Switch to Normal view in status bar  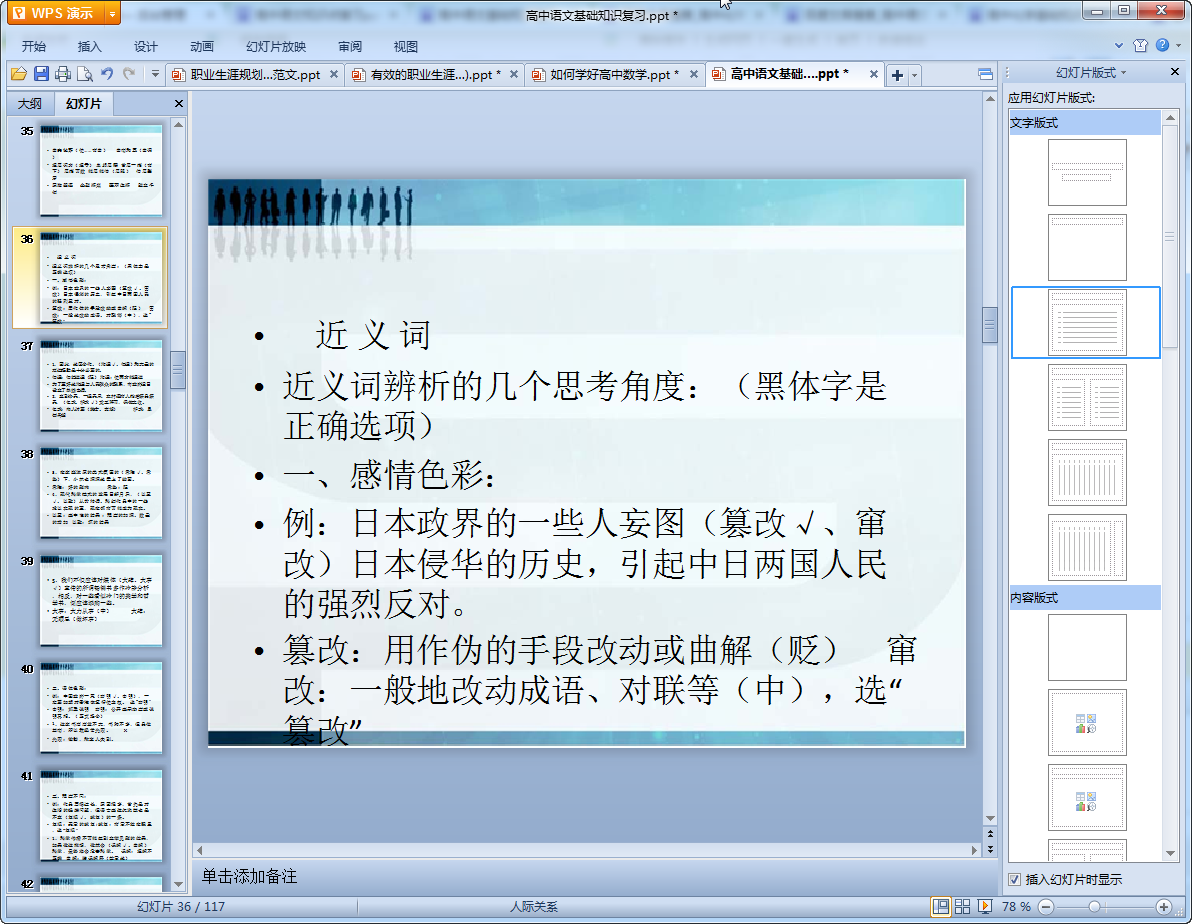pyautogui.click(x=940, y=907)
